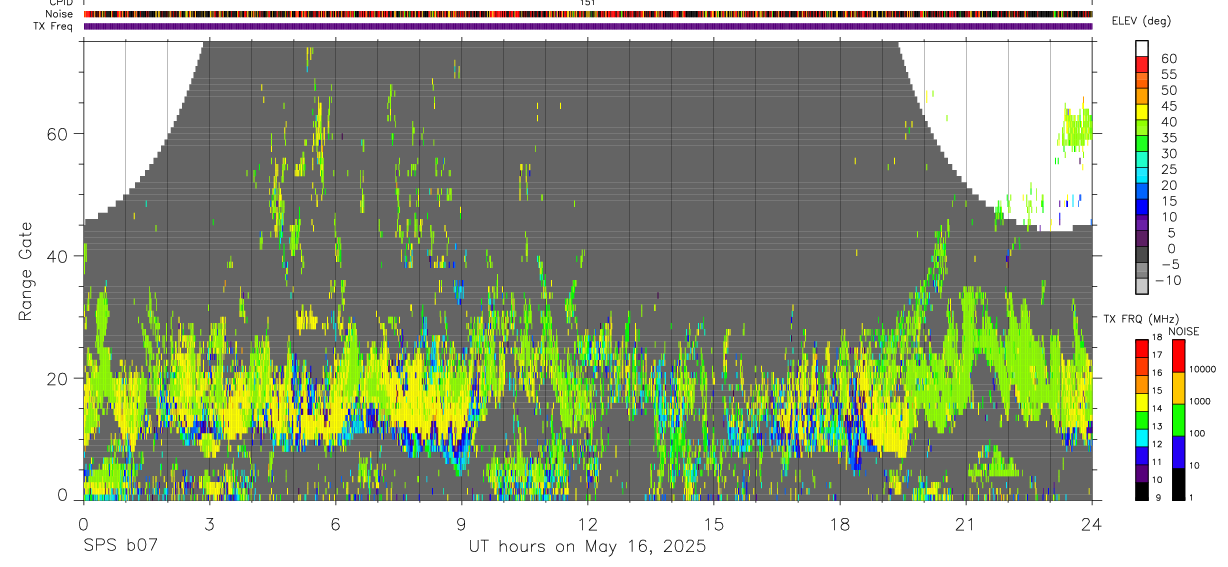Click the orange segment of the NOISE color bar

click(x=1178, y=388)
